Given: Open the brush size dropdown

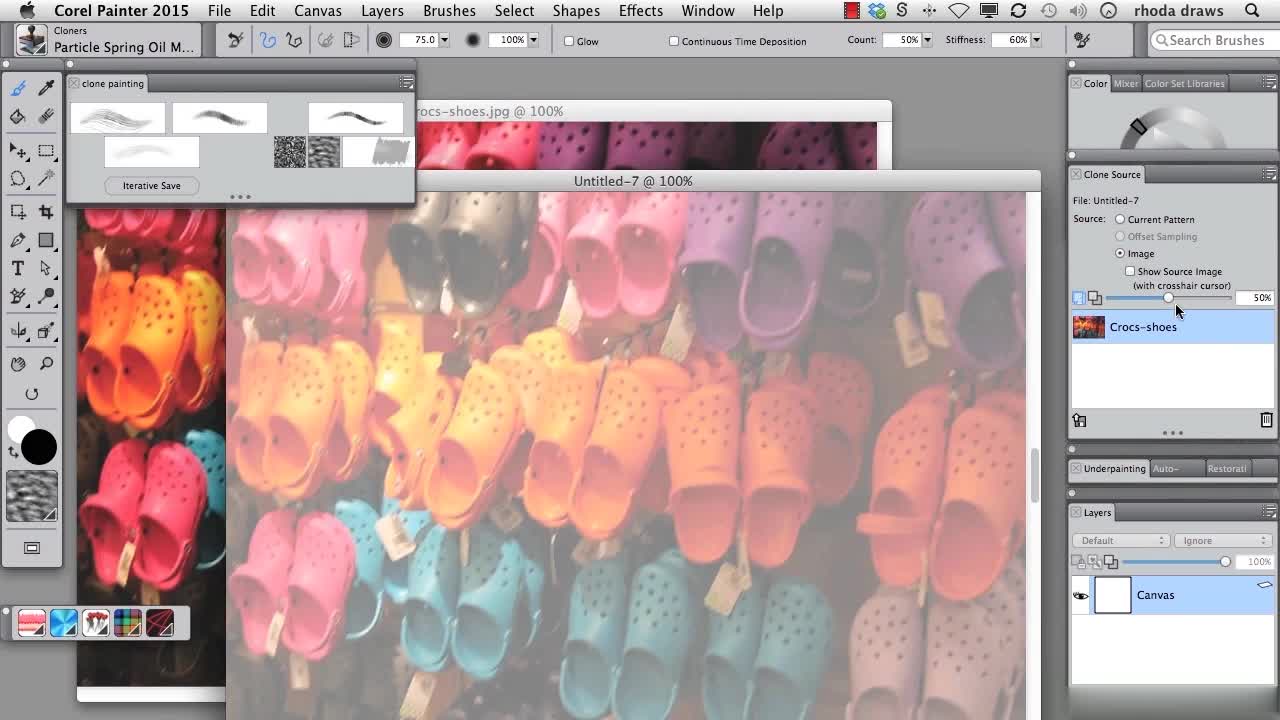Looking at the screenshot, I should point(444,40).
